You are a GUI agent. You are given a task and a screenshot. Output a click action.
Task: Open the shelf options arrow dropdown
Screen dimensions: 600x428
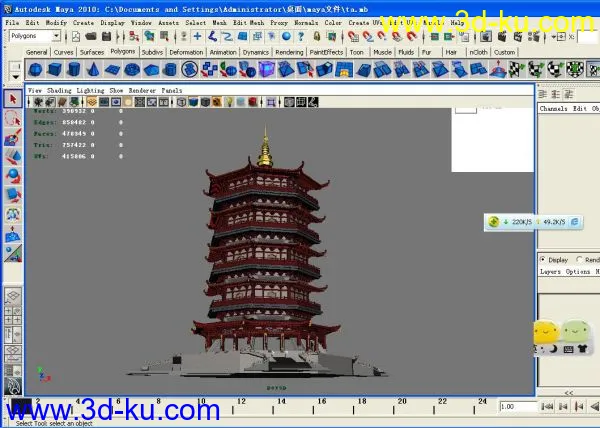point(15,77)
